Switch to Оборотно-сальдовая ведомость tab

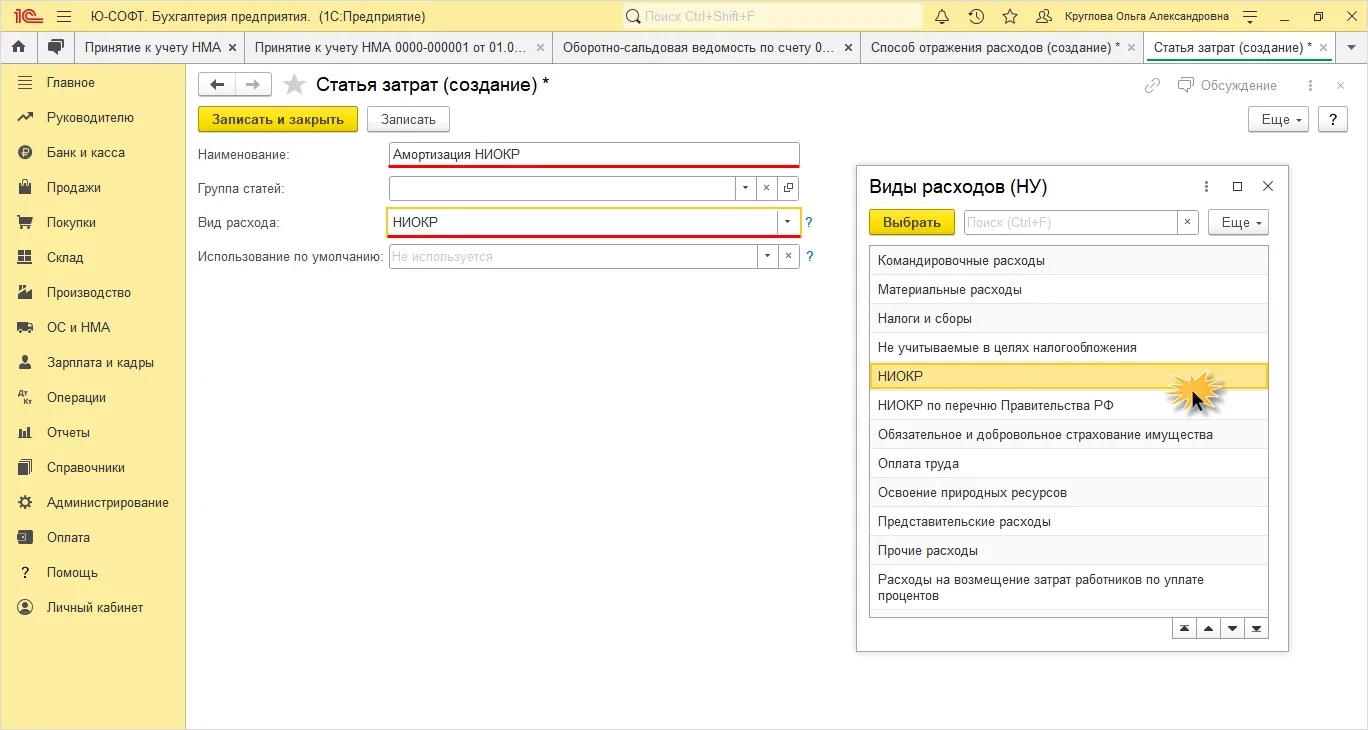pos(698,47)
